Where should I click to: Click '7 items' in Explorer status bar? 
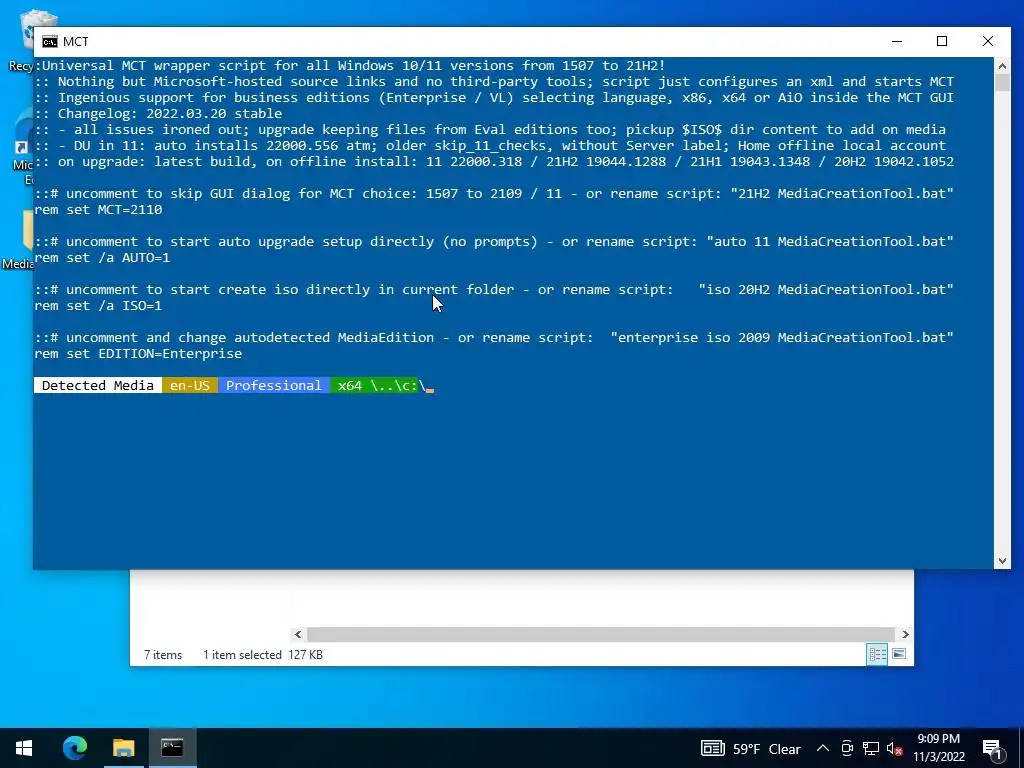[x=163, y=655]
